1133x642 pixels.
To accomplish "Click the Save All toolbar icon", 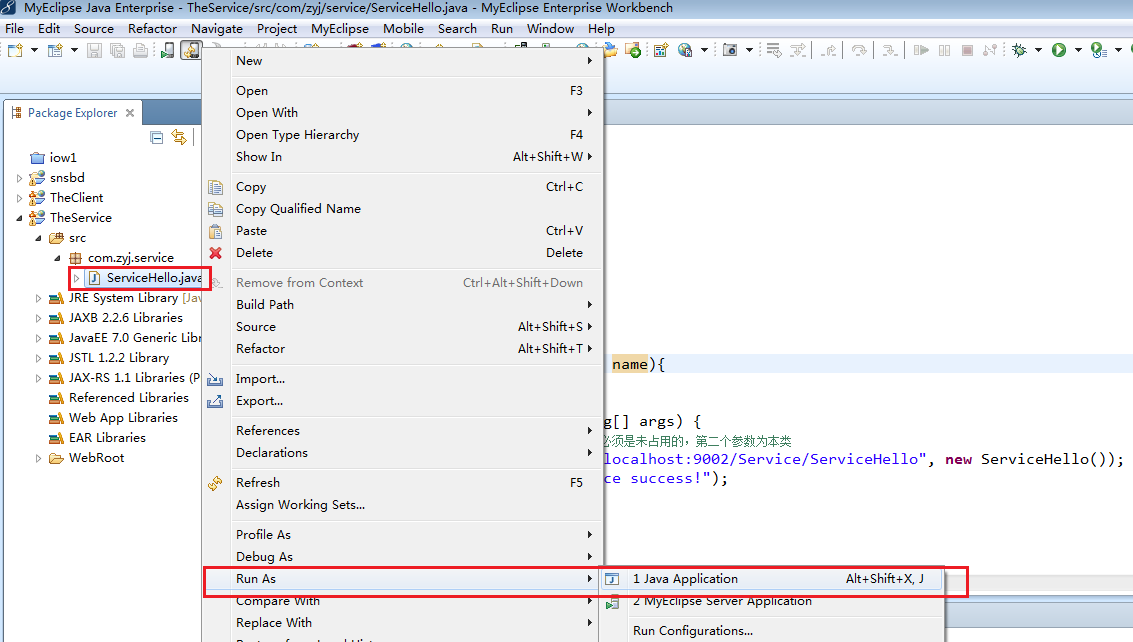I will coord(117,50).
